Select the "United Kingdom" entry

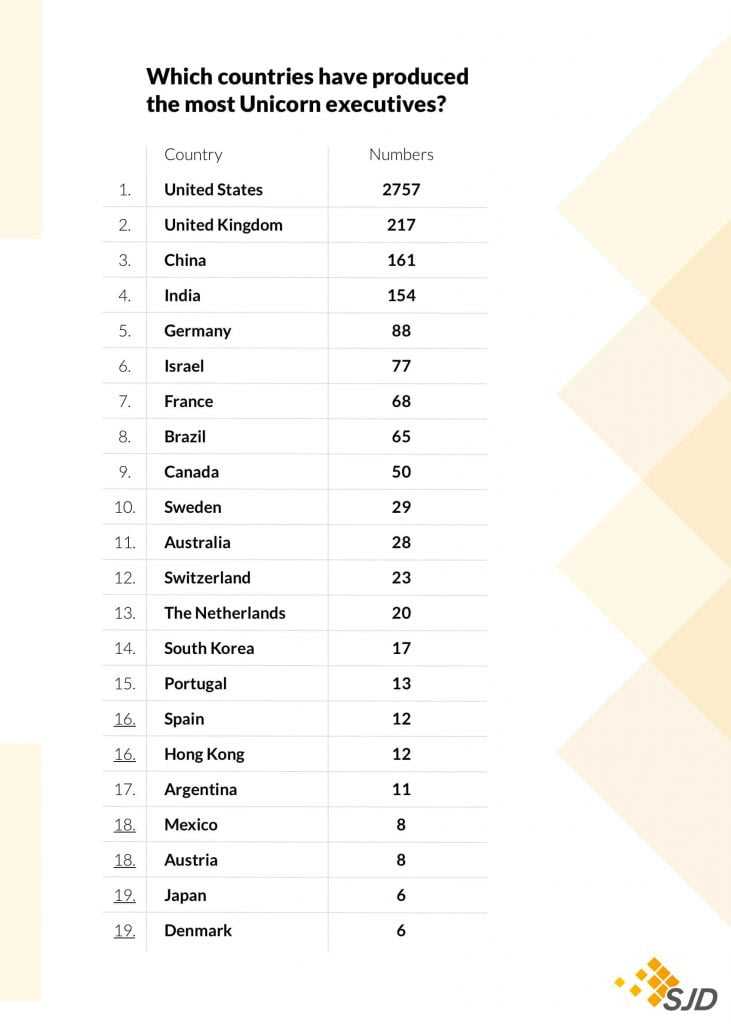tap(223, 225)
